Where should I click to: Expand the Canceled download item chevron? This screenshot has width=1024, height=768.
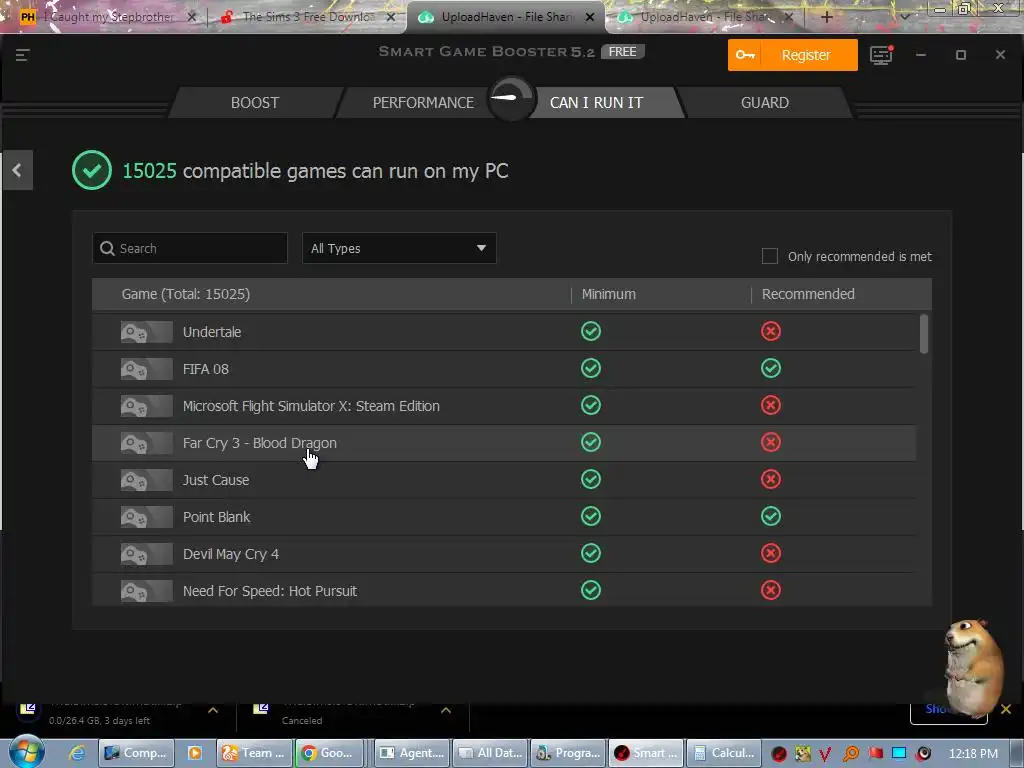446,710
